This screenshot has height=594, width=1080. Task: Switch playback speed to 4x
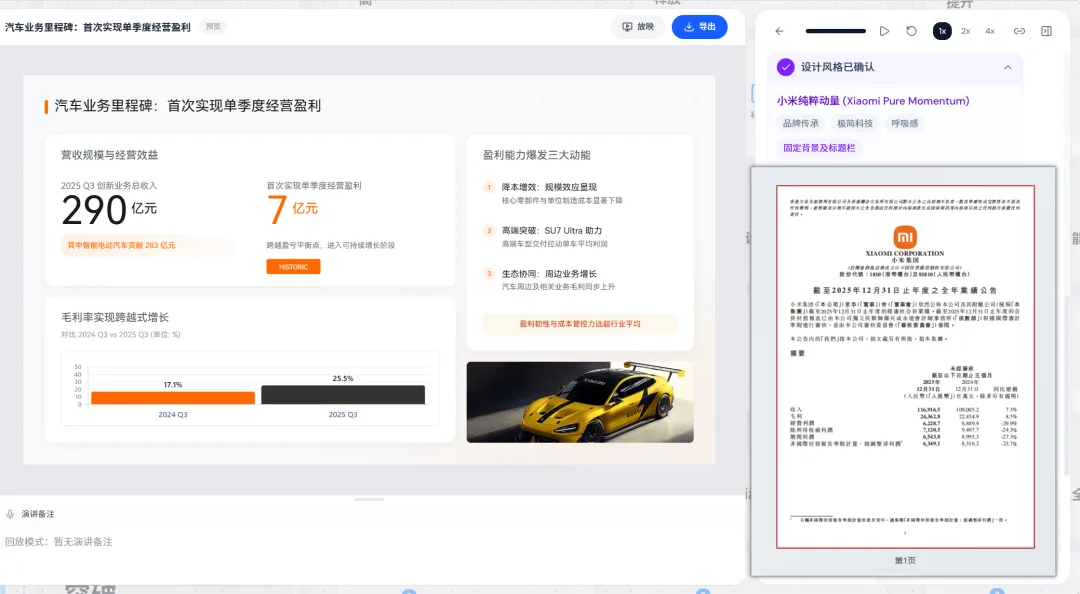990,31
